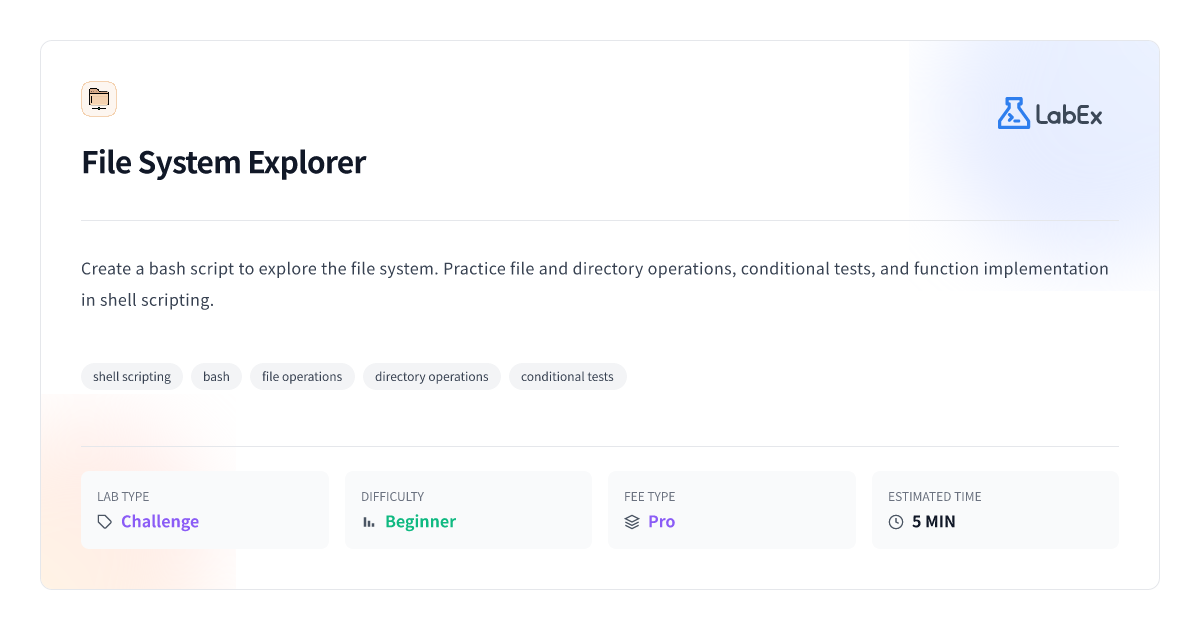Click the file system folder icon

point(99,99)
